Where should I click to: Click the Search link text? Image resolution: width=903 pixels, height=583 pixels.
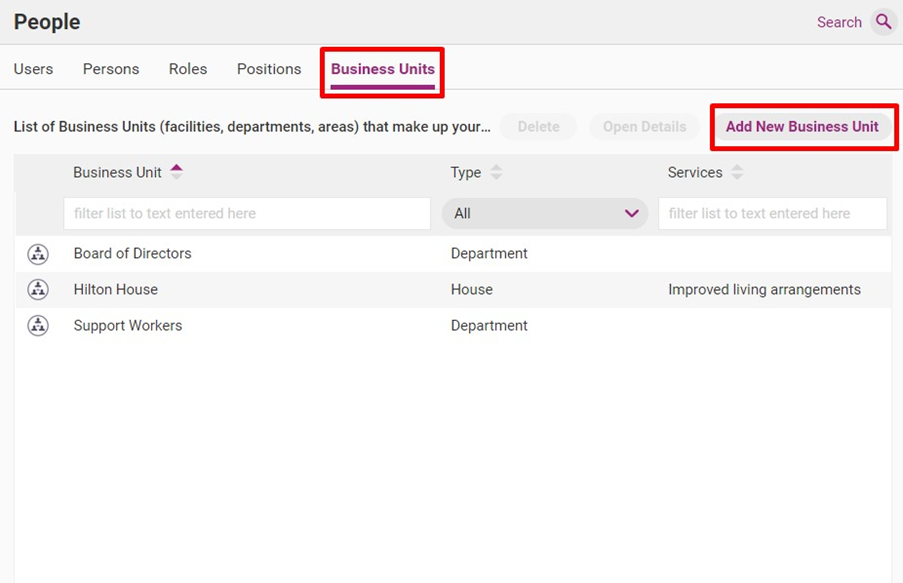pos(839,22)
